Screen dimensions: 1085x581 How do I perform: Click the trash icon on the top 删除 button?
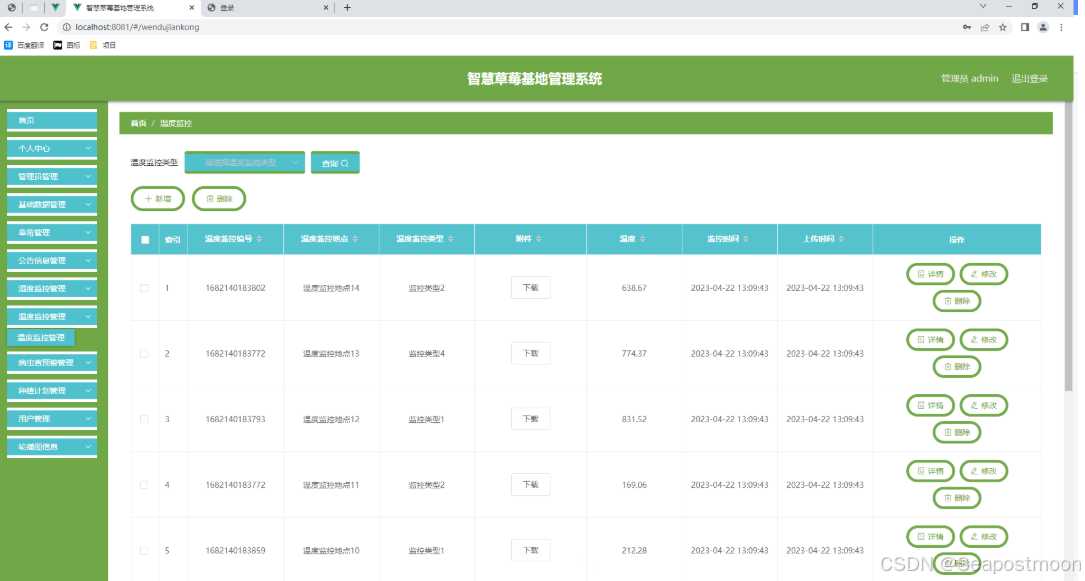pyautogui.click(x=208, y=198)
